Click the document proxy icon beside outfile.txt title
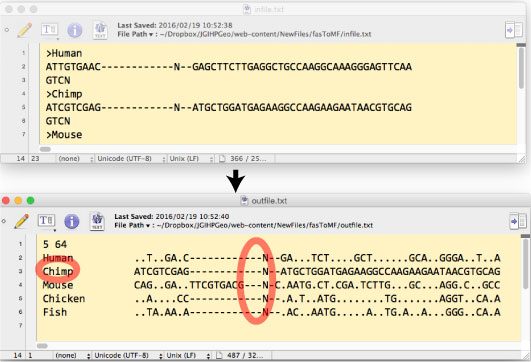 pyautogui.click(x=245, y=200)
